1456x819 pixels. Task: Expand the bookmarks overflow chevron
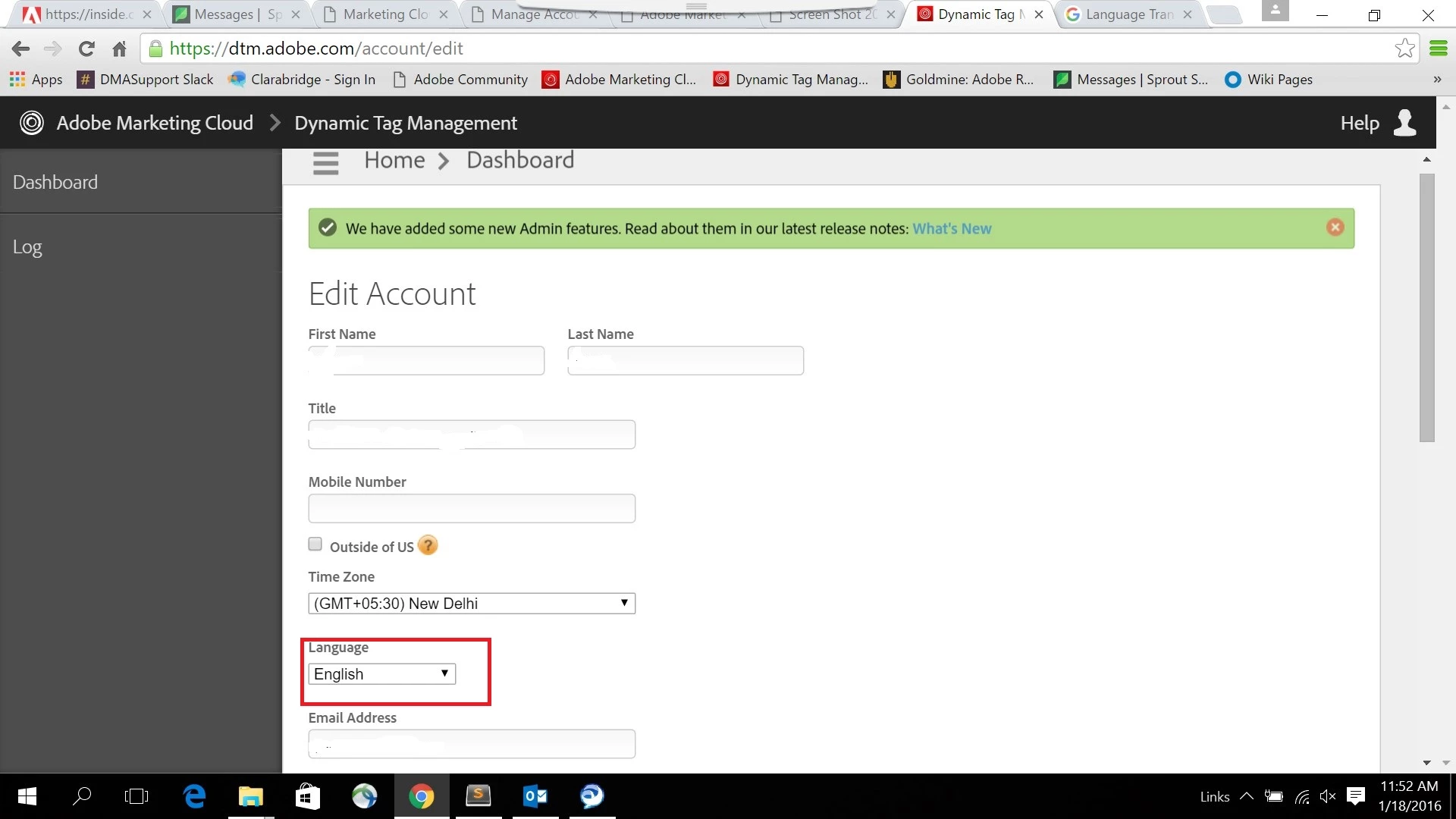tap(1436, 80)
